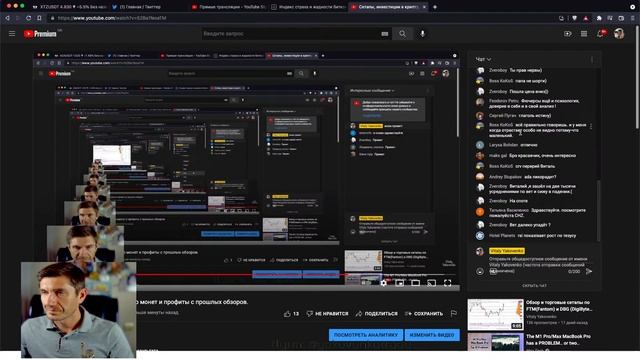Open the account avatar menu in YouTube header
The image size is (640, 360).
point(619,34)
